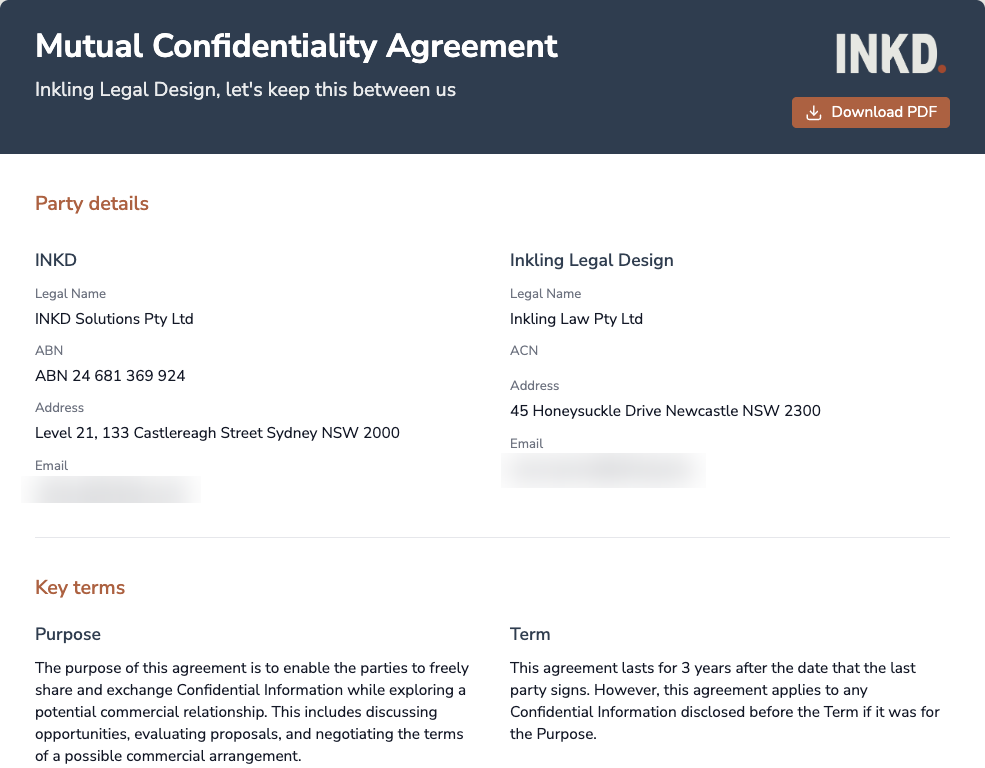Image resolution: width=985 pixels, height=768 pixels.
Task: Click the ABN 24 681 369 924 value
Action: (110, 375)
